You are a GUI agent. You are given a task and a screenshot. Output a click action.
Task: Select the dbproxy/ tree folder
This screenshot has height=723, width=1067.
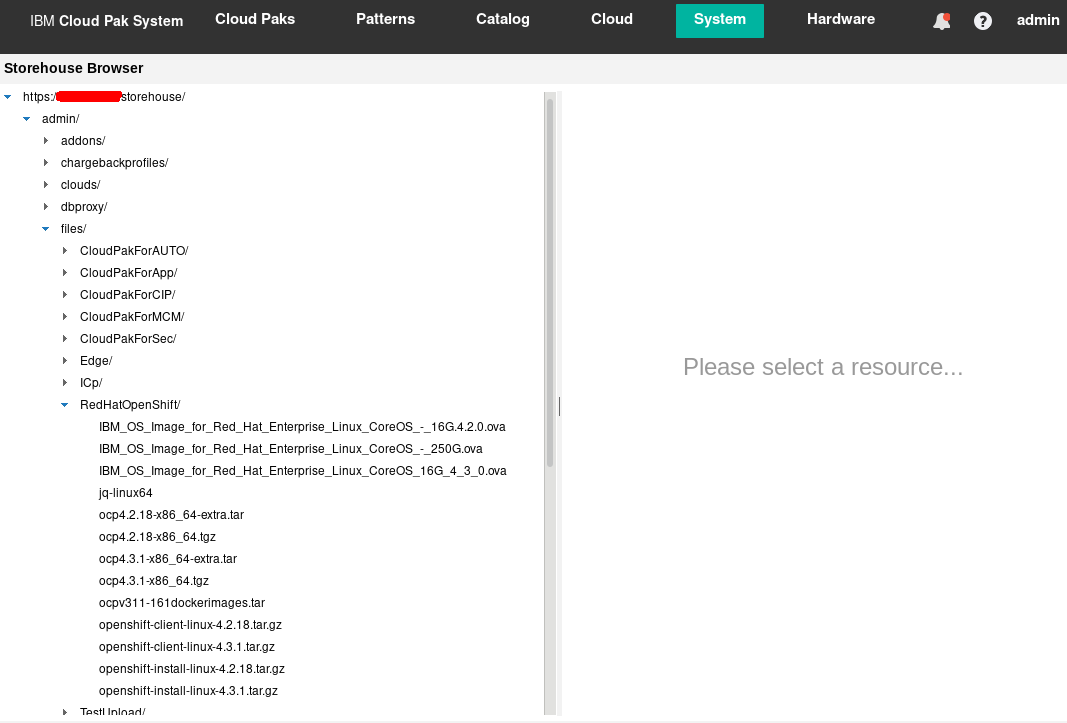tap(84, 206)
